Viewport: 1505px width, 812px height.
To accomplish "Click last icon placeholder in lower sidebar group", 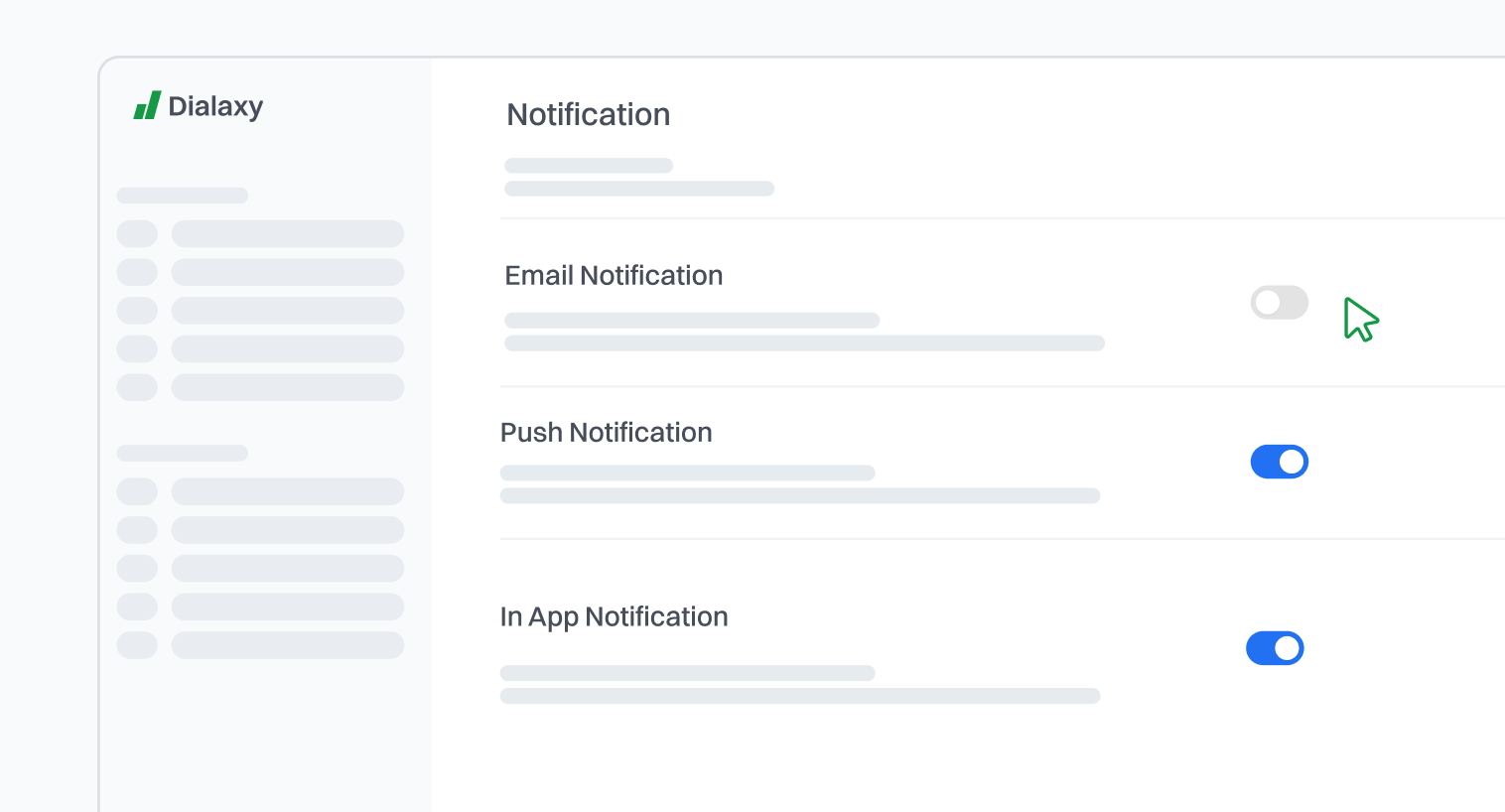I will point(137,645).
